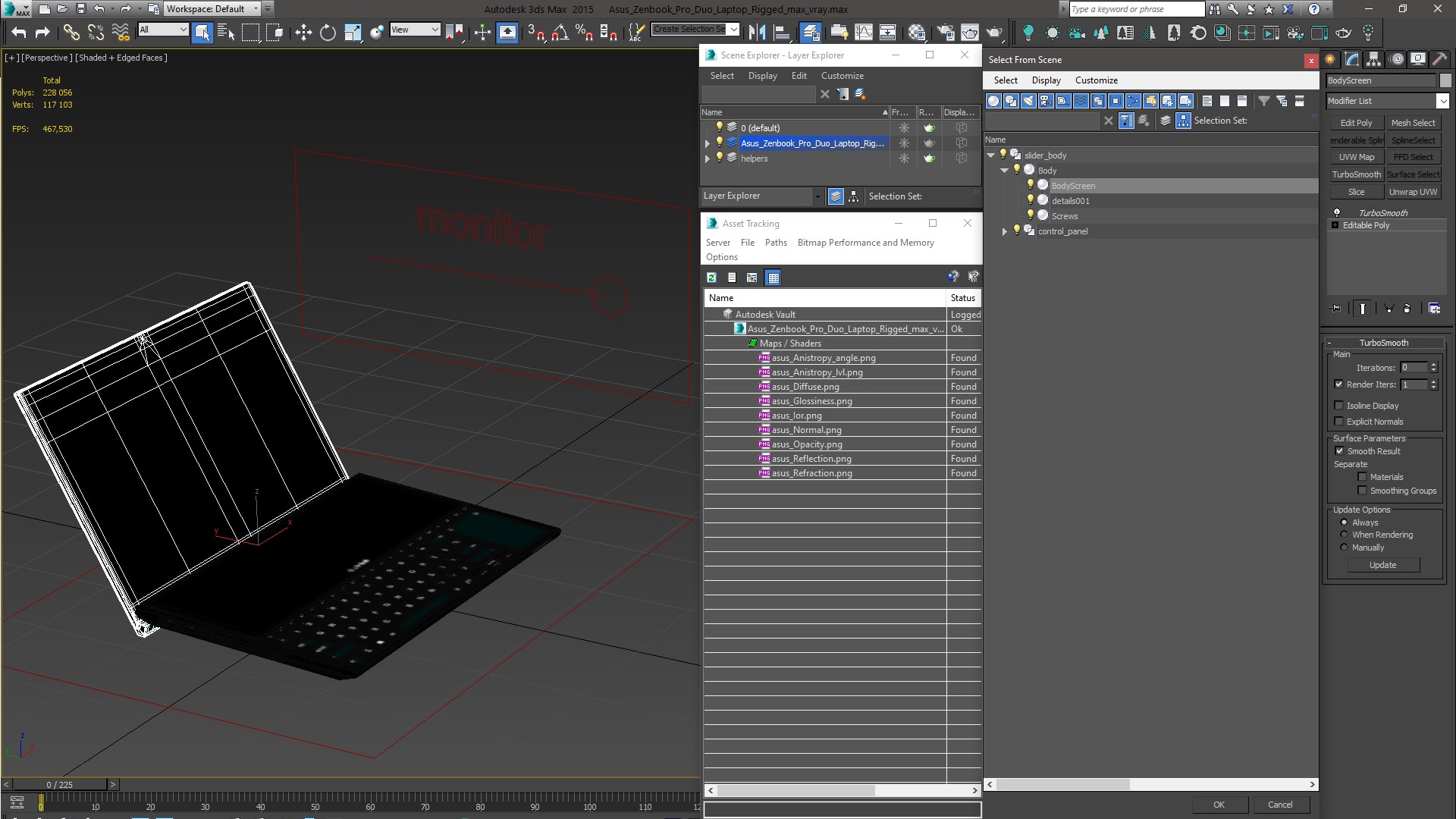The width and height of the screenshot is (1456, 819).
Task: Choose the Select and Rotate tool
Action: (328, 32)
